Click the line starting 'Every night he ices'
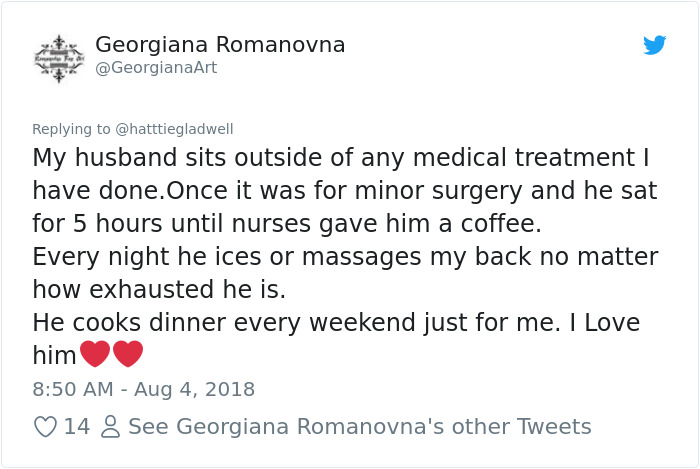700x469 pixels. click(345, 257)
